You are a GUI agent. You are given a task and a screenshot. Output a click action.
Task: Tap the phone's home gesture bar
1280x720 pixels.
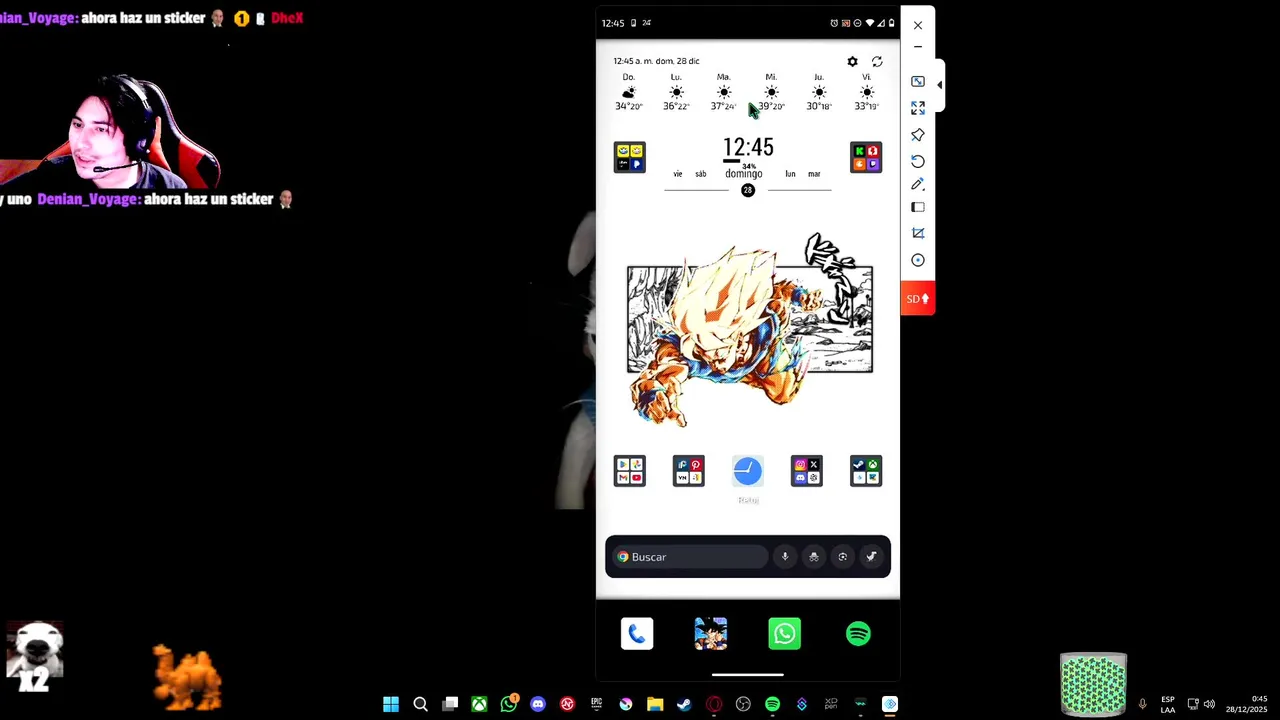[x=748, y=675]
